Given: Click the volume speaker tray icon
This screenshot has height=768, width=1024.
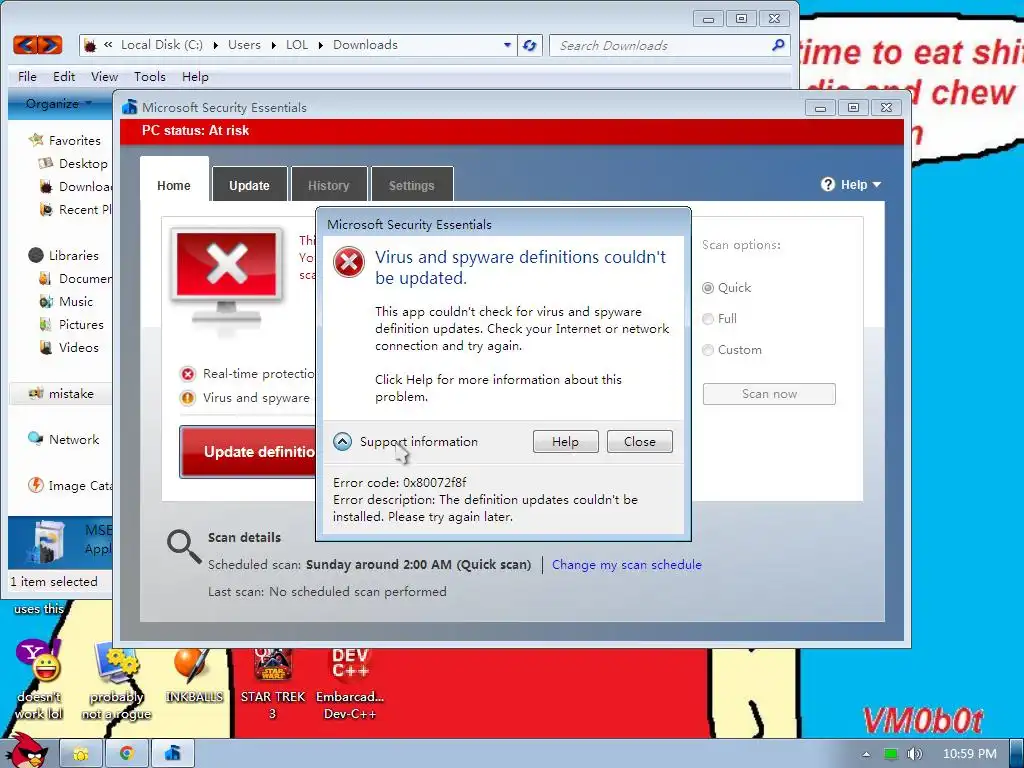Looking at the screenshot, I should (x=914, y=754).
